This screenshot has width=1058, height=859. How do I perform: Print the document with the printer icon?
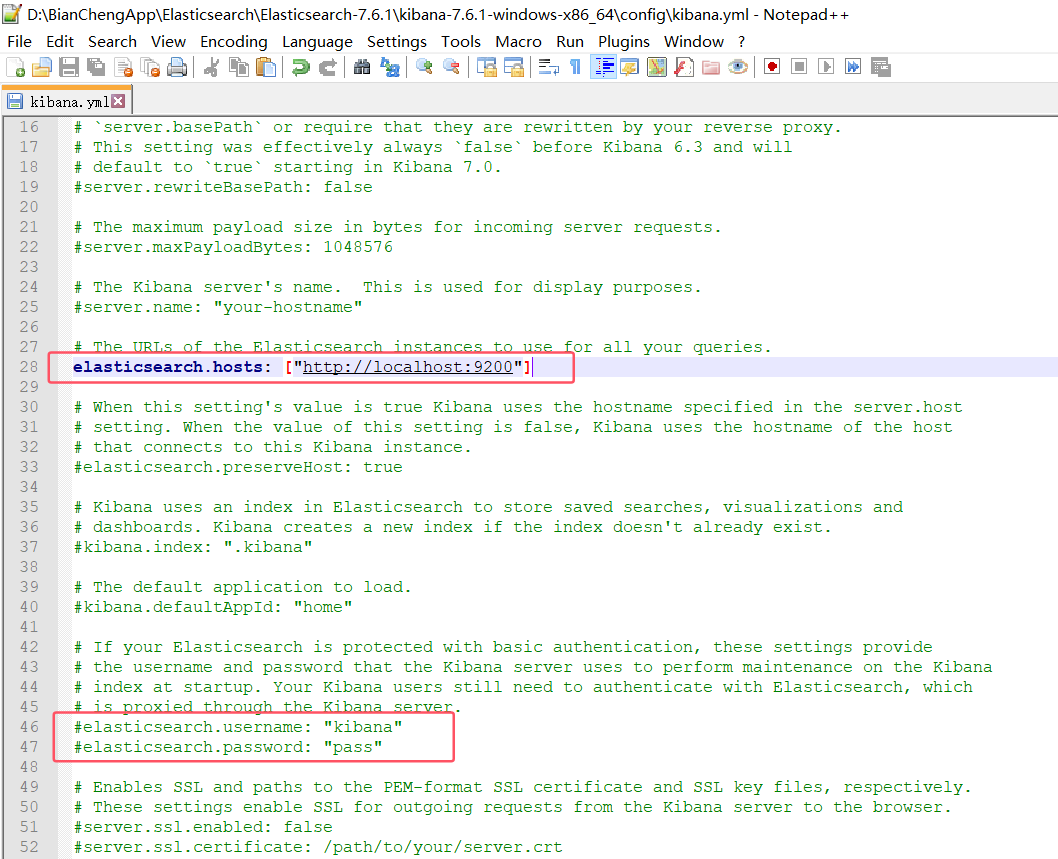177,67
